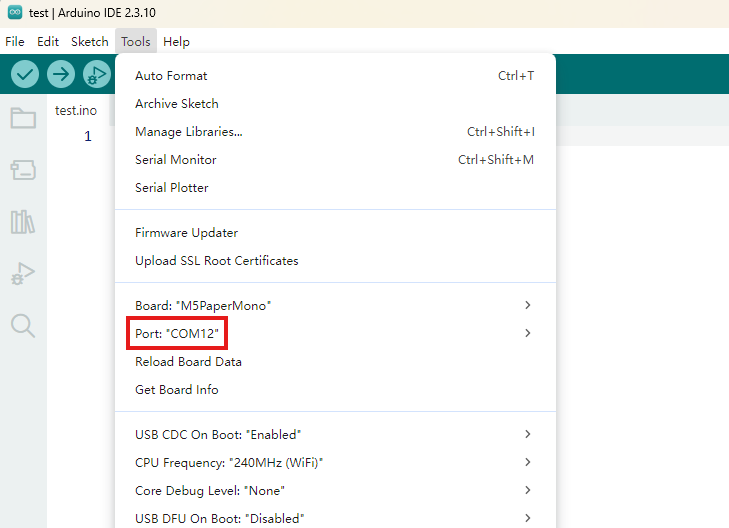Expand CPU Frequency options

coord(335,462)
